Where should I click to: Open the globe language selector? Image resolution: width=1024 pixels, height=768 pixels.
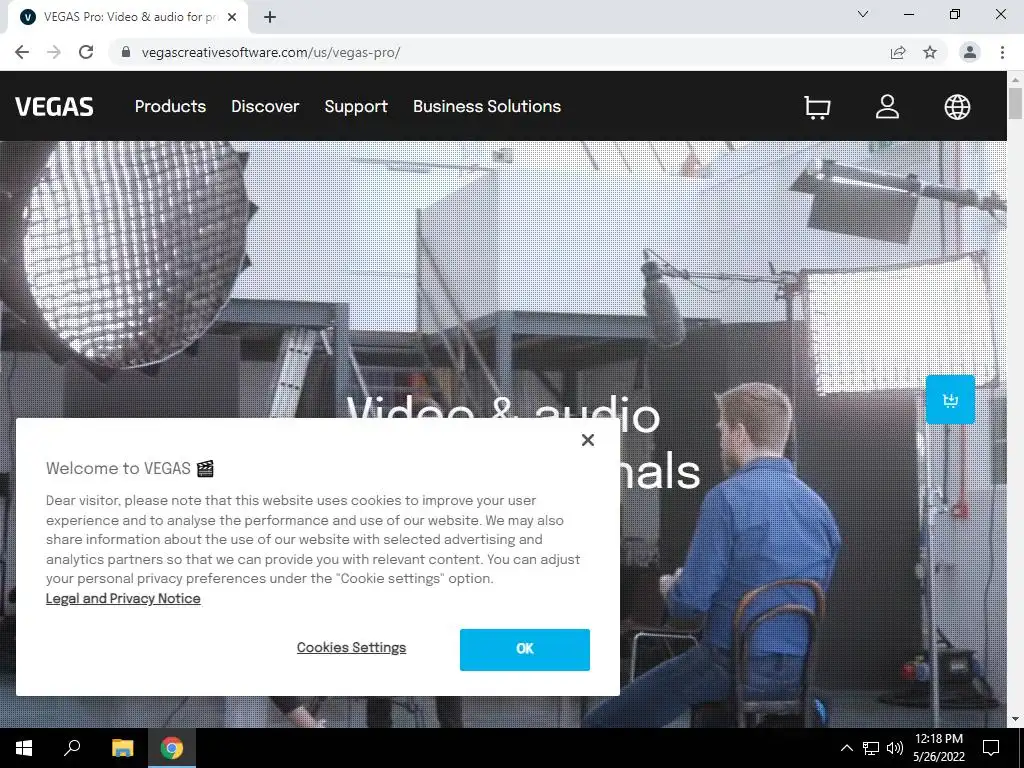[957, 106]
